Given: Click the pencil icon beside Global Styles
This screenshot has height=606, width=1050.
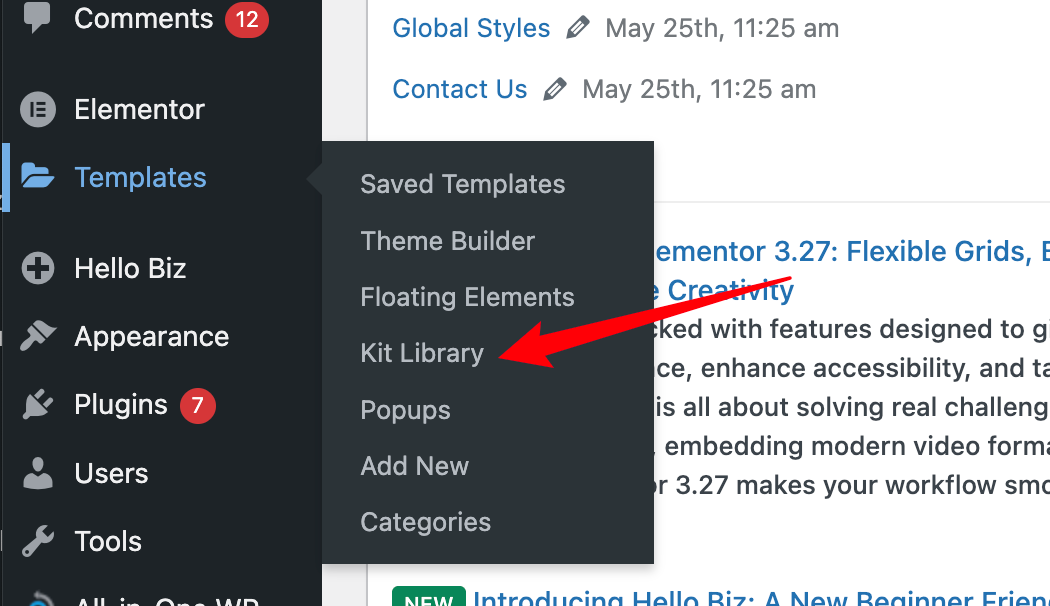Looking at the screenshot, I should click(x=578, y=28).
